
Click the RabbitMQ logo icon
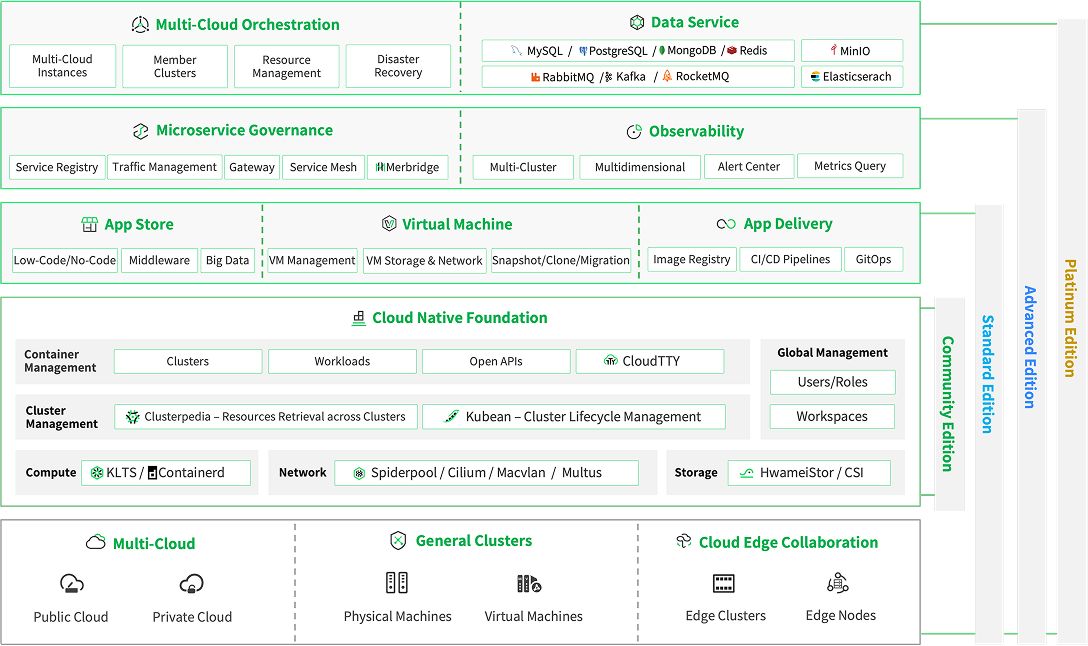(x=535, y=77)
